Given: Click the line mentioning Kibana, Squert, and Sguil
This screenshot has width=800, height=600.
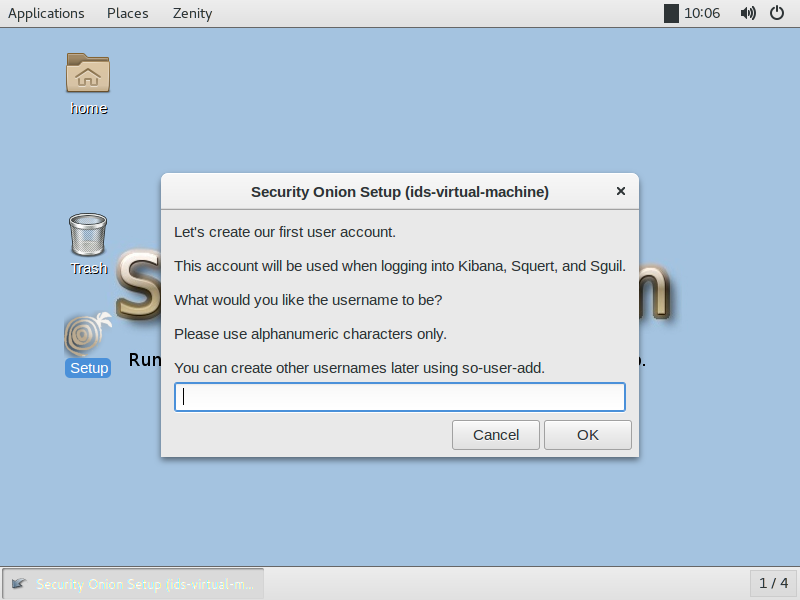Looking at the screenshot, I should pos(399,266).
